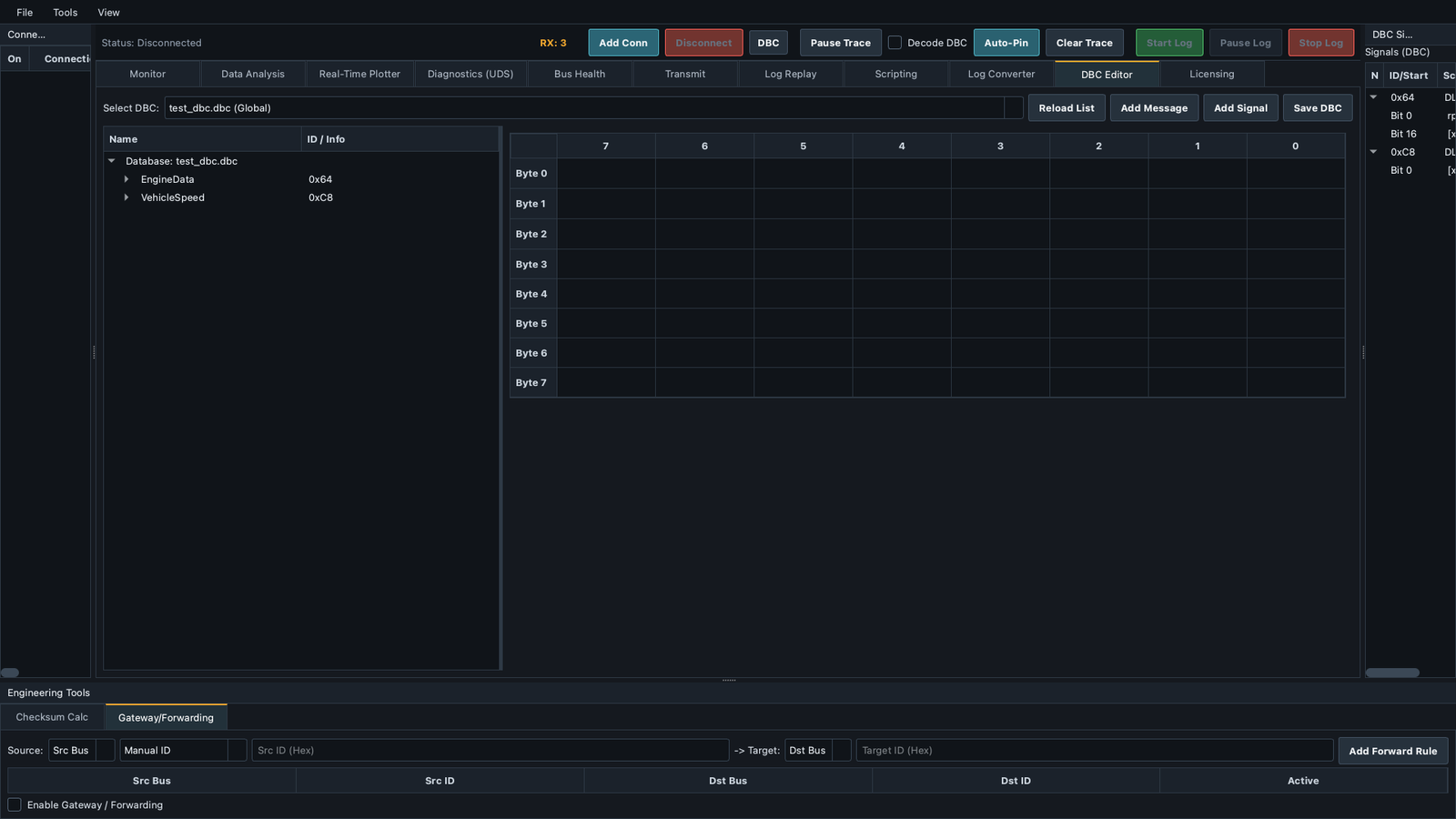Enable Gateway / Forwarding checkbox

pyautogui.click(x=15, y=804)
